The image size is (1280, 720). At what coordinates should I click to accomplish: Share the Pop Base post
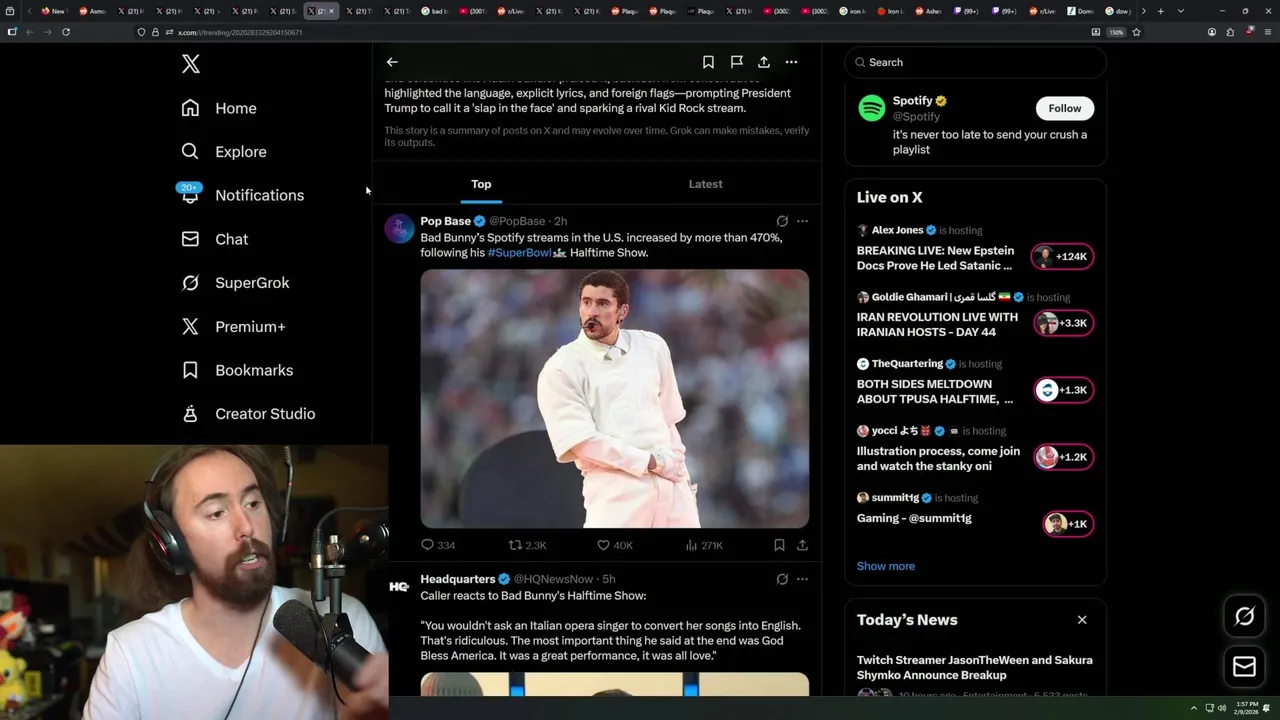point(802,545)
